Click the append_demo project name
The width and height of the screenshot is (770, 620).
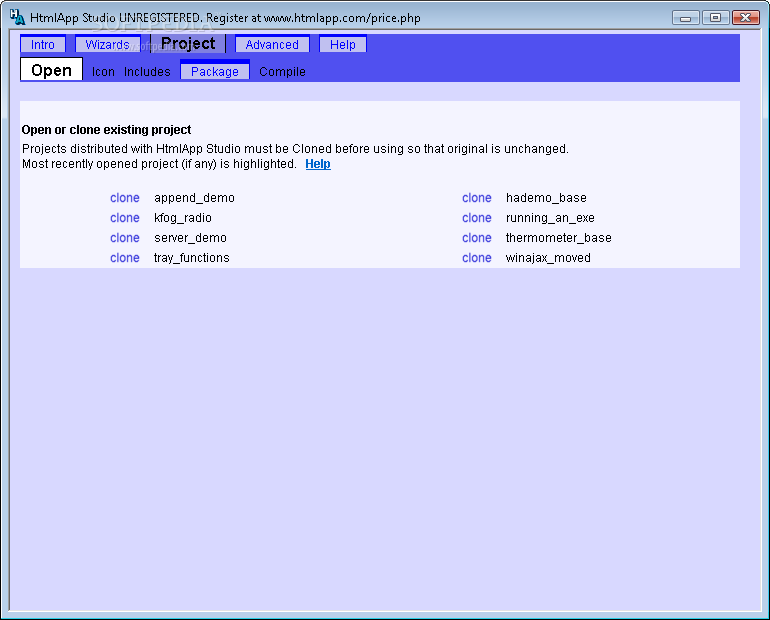(194, 198)
